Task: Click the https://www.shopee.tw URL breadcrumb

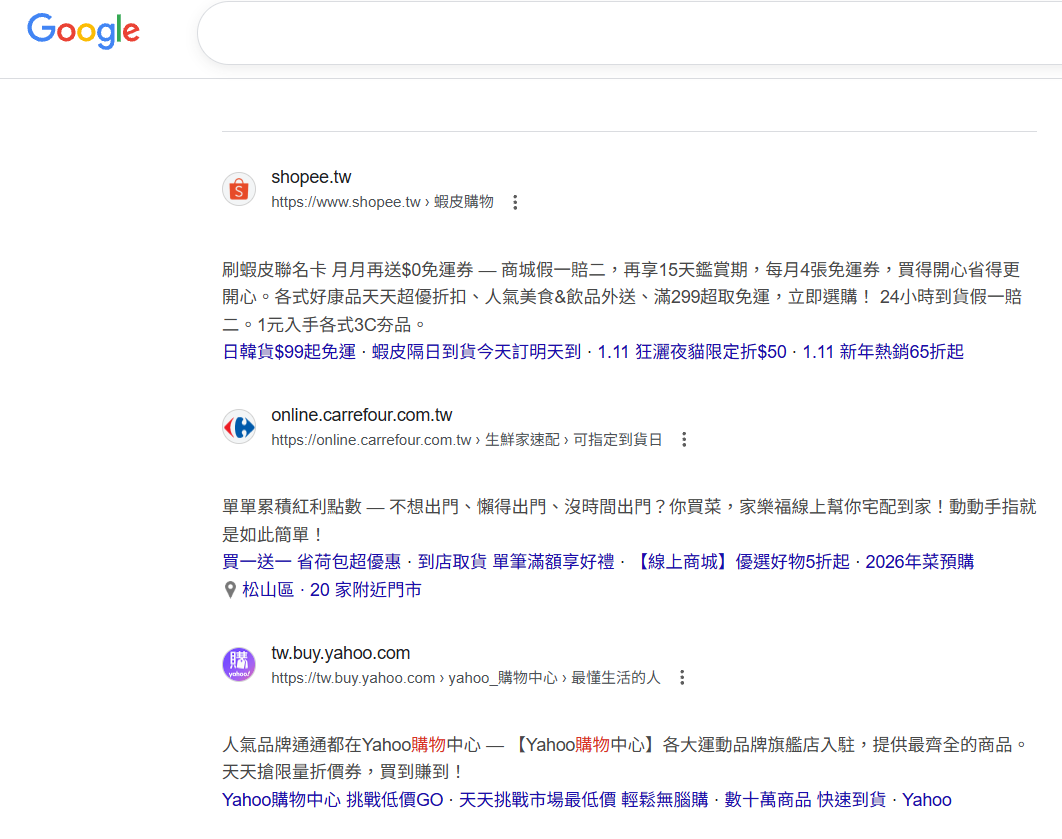Action: 382,202
